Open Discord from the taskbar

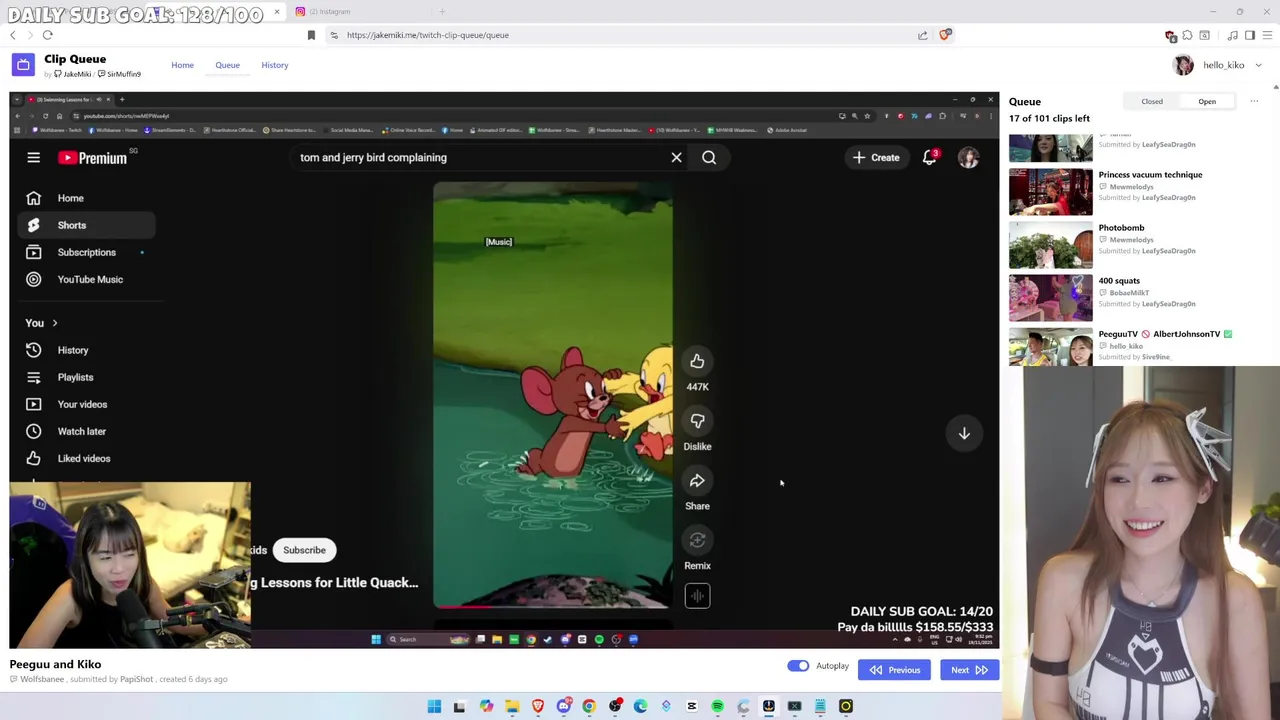coord(563,707)
